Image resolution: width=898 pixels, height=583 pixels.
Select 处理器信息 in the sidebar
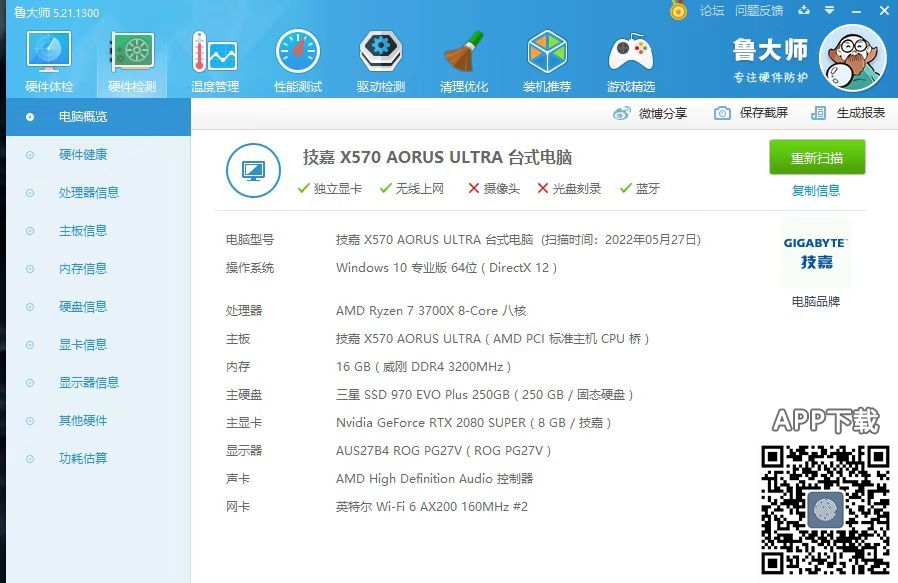tap(88, 193)
